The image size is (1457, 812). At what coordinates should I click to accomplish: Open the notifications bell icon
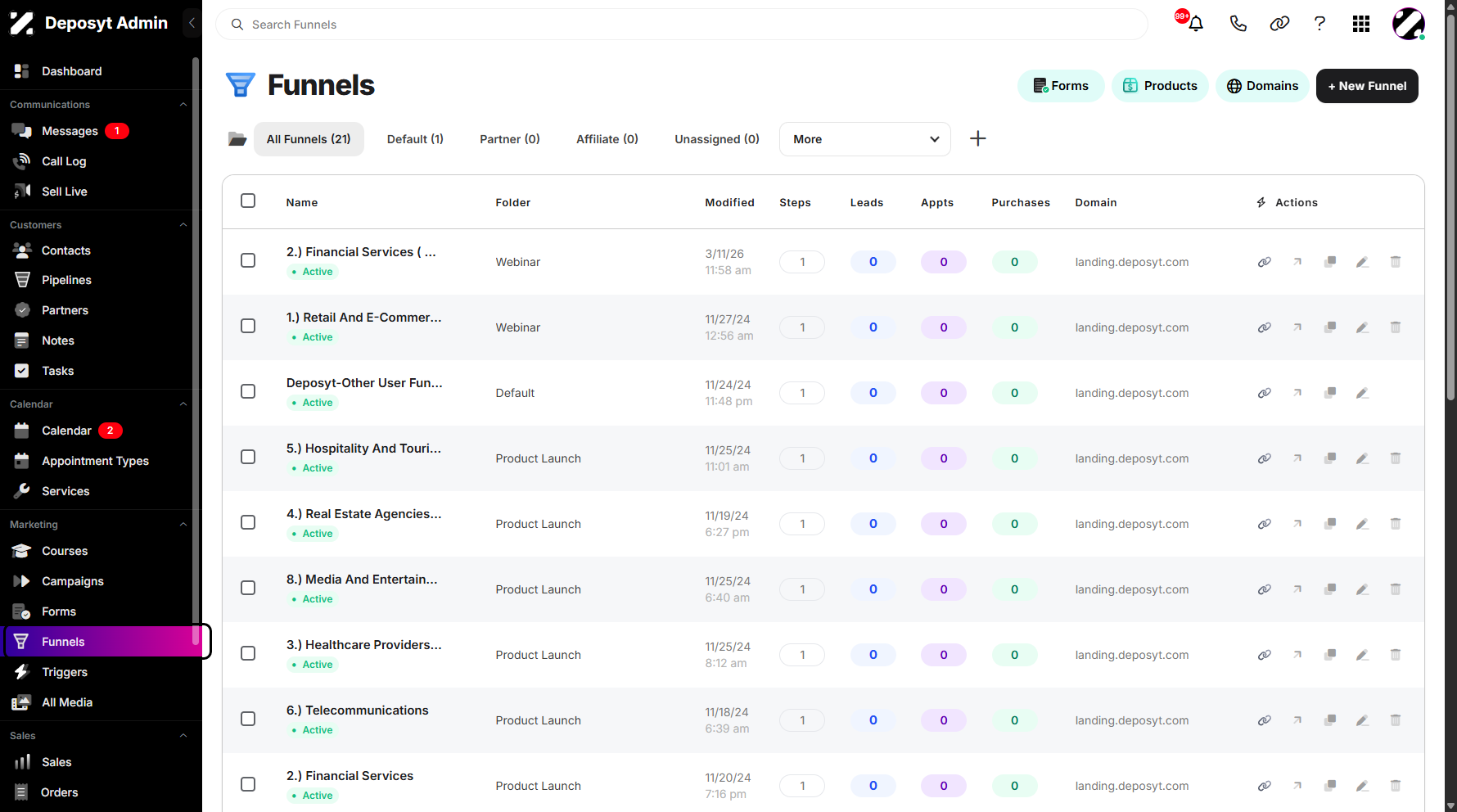click(x=1196, y=24)
